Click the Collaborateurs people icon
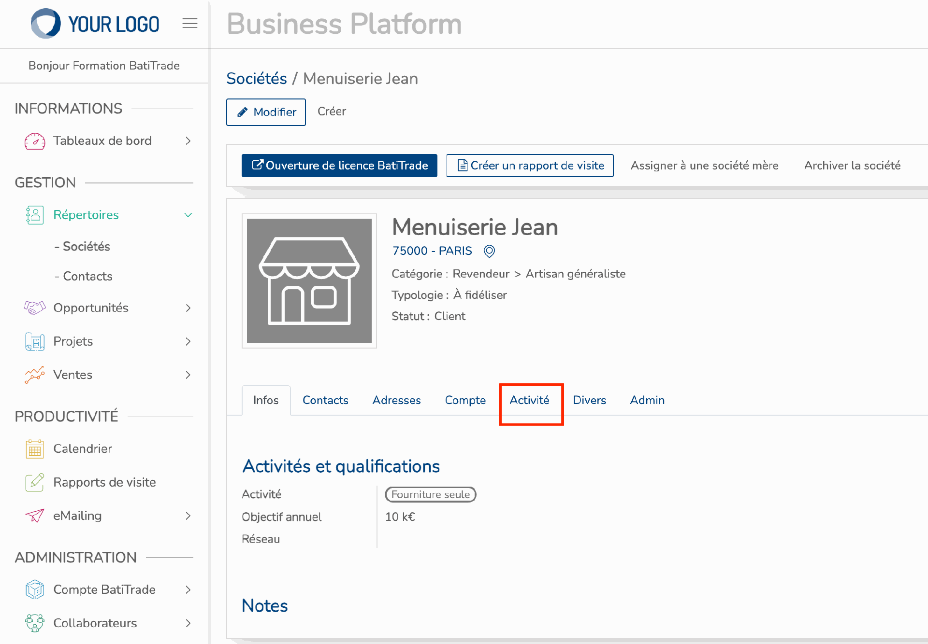Viewport: 928px width, 644px height. point(35,623)
